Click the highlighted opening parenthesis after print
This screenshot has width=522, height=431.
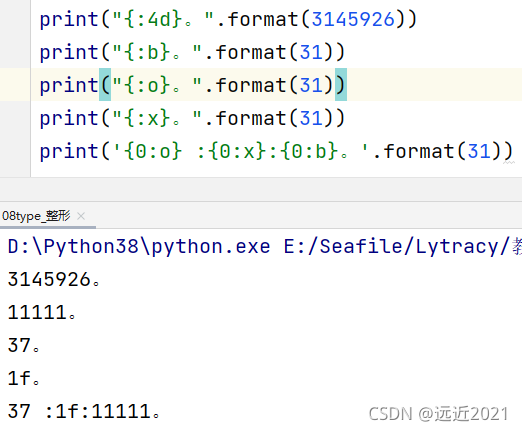click(x=105, y=85)
